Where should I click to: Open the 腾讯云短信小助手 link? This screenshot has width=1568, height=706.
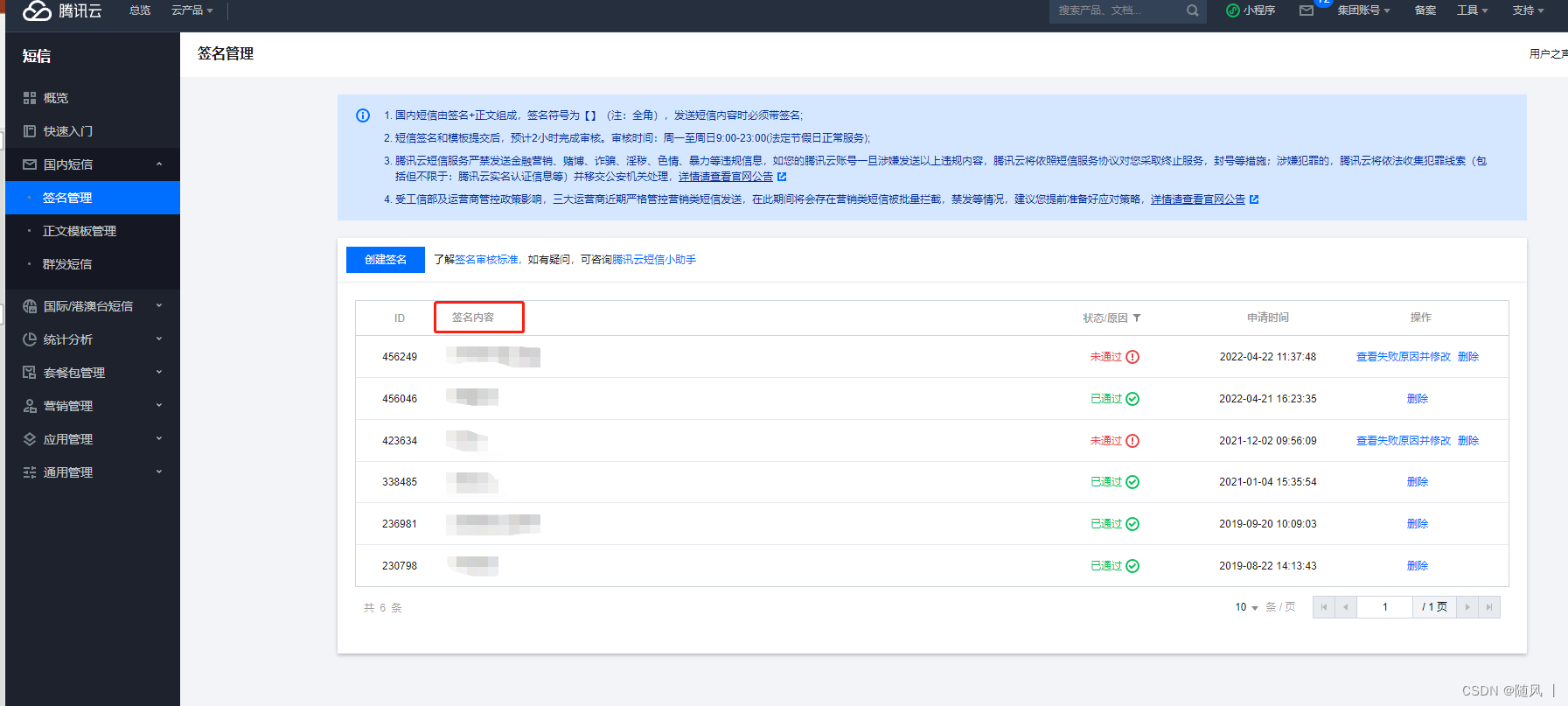click(654, 260)
